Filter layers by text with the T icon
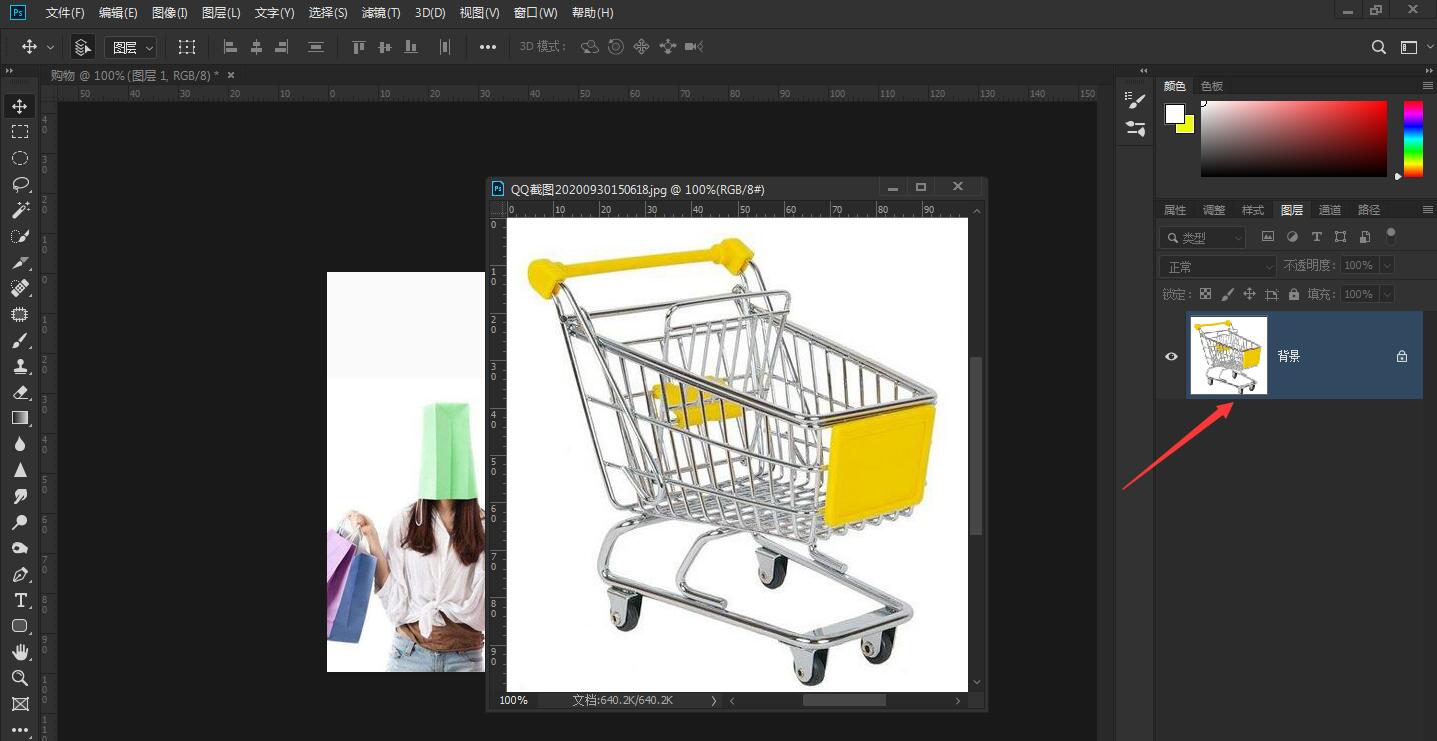The height and width of the screenshot is (741, 1437). coord(1316,236)
